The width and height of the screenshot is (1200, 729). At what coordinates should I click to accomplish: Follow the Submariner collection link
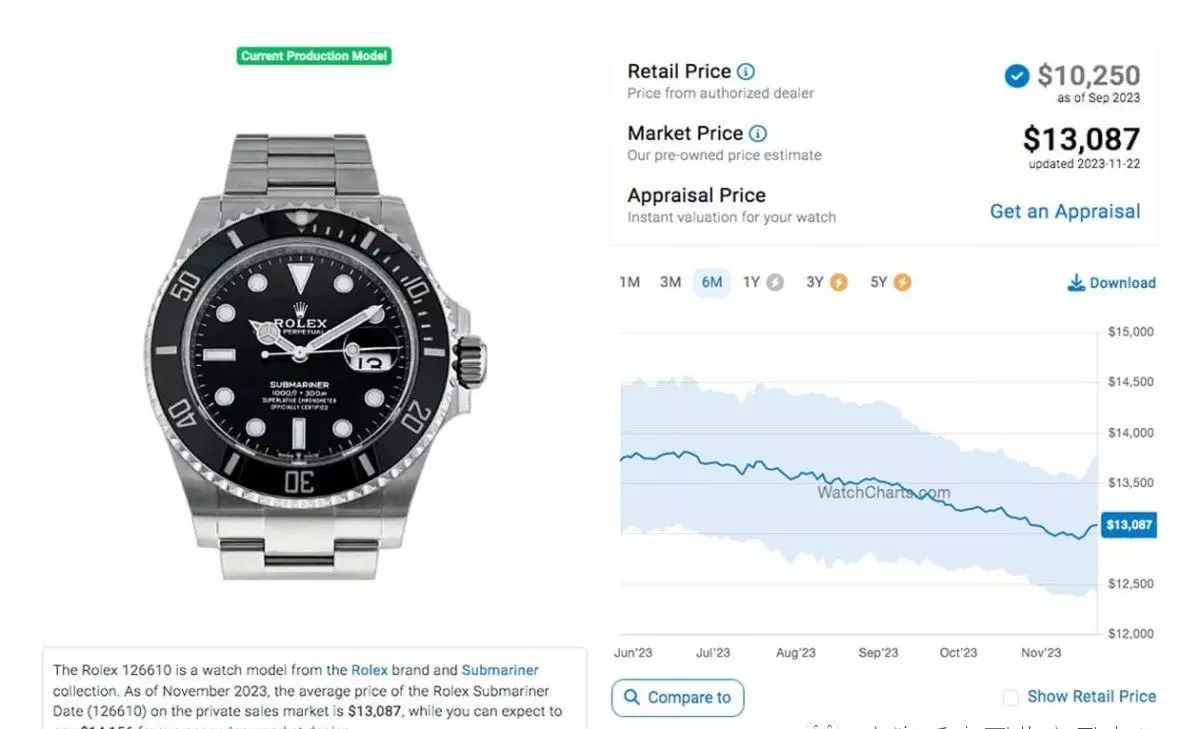(500, 670)
